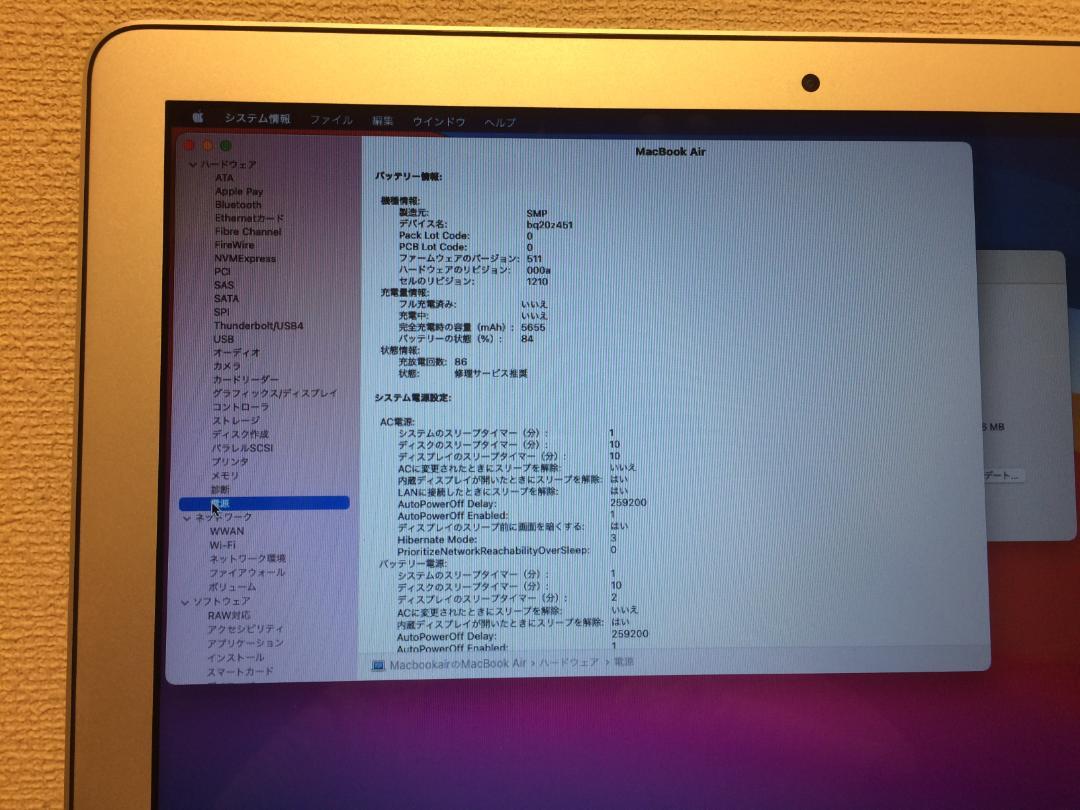The image size is (1080, 810).
Task: Select 診断 in the sidebar
Action: [x=220, y=489]
